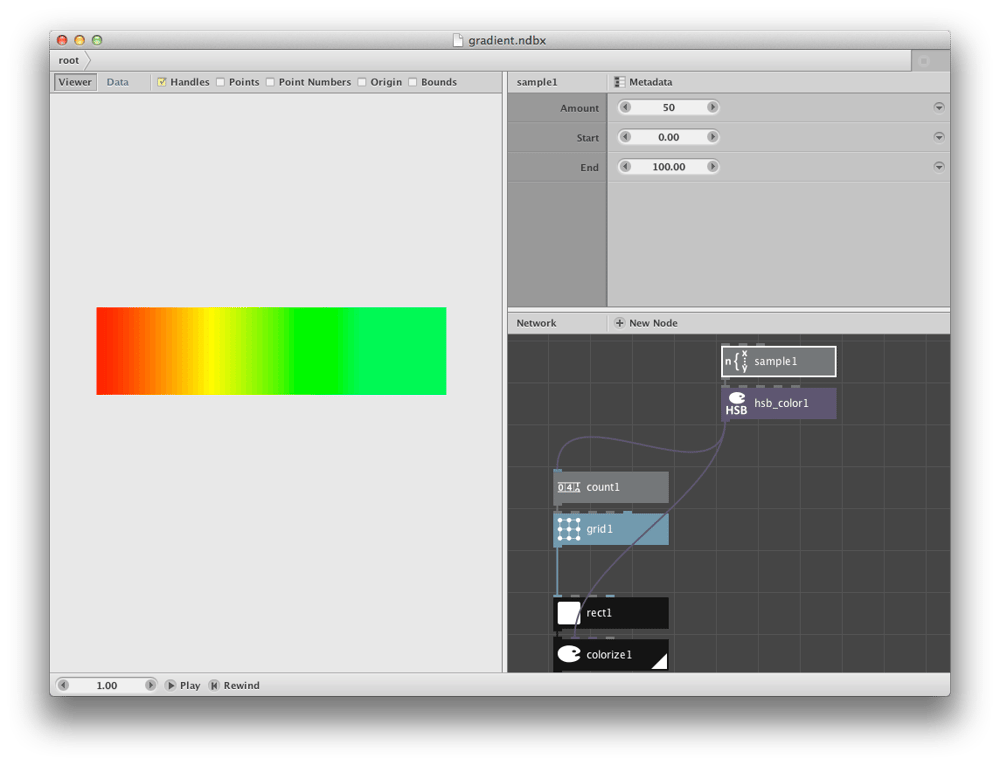Screen dimensions: 1000x765
Task: Click the Metadata button
Action: pos(643,82)
